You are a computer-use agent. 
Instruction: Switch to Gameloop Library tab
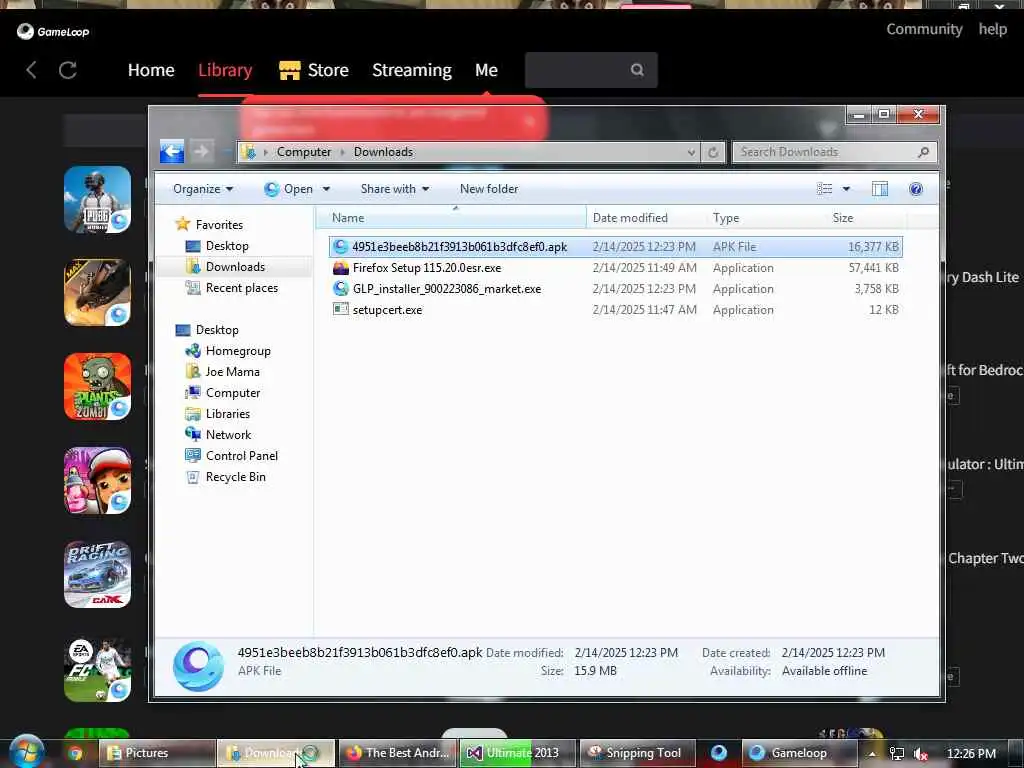225,70
